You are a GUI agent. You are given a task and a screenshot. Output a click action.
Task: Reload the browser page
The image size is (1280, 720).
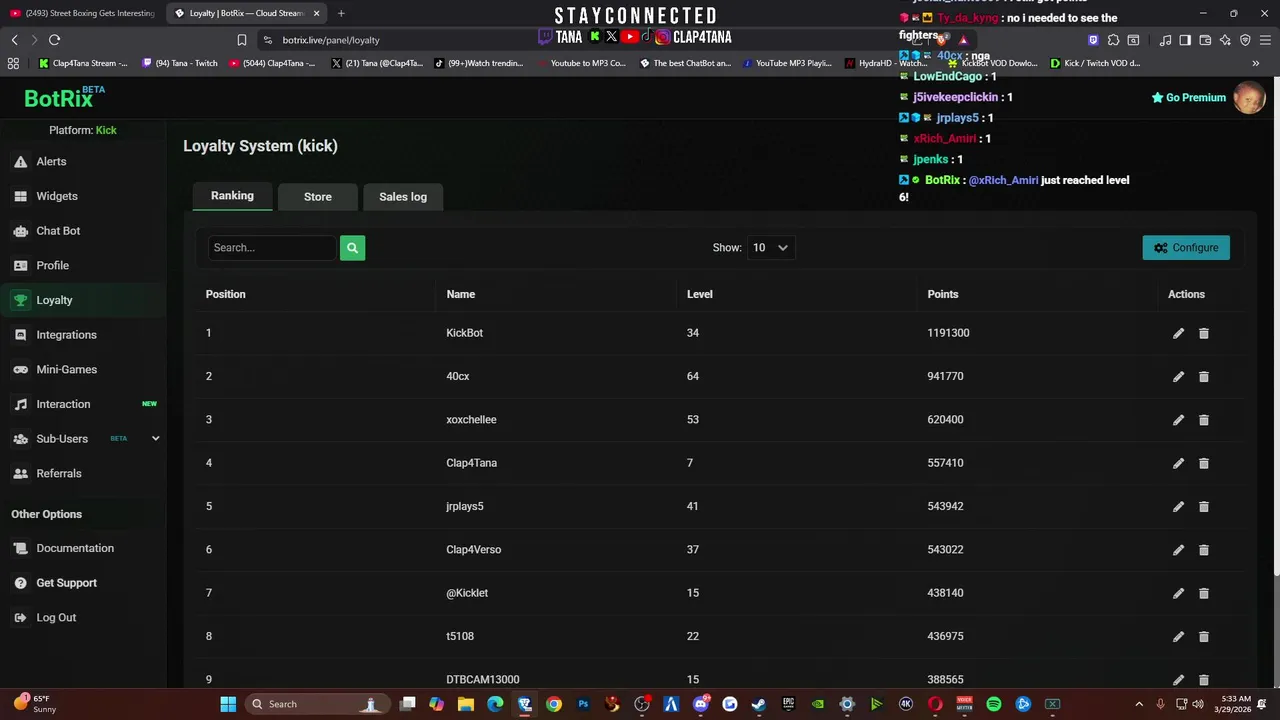(x=54, y=40)
